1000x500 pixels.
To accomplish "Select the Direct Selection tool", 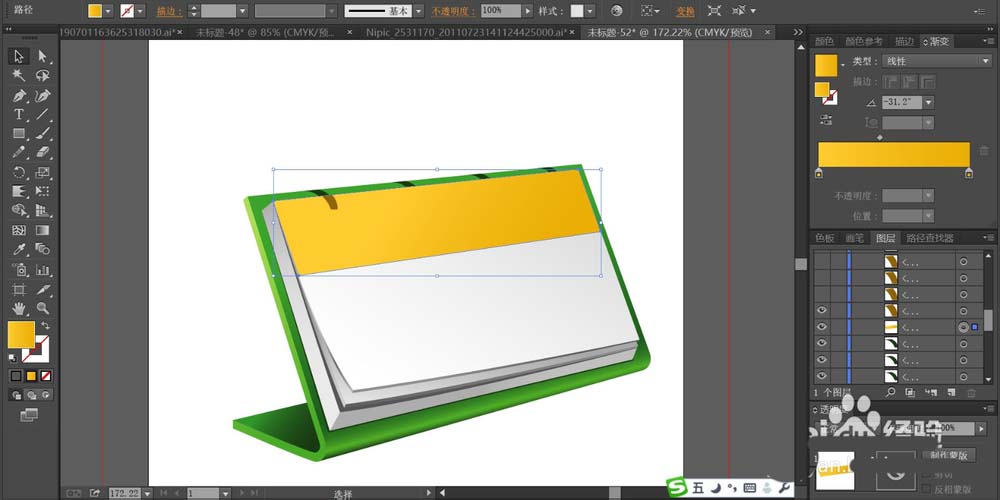I will coord(42,56).
